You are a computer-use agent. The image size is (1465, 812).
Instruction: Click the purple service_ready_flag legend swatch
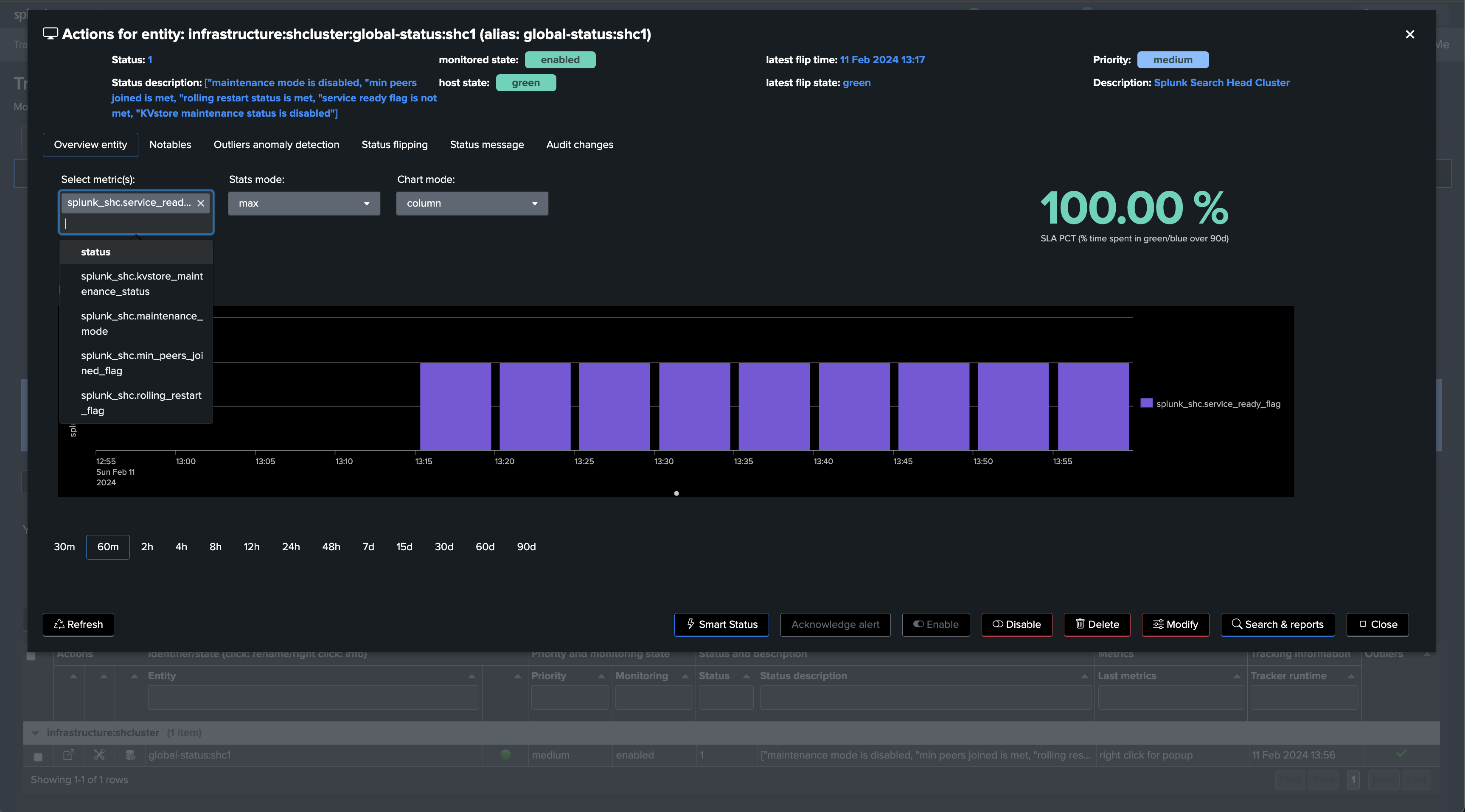pos(1147,403)
